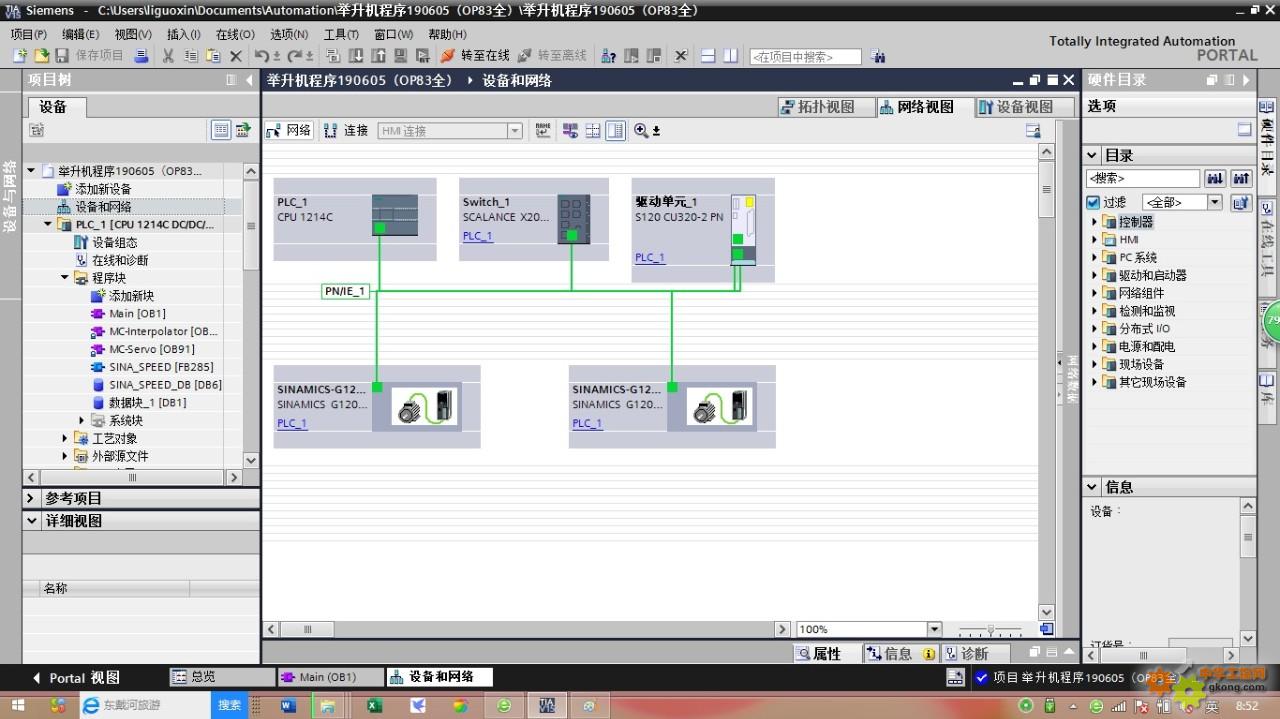
Task: Collapse the catalog section header
Action: (1093, 155)
